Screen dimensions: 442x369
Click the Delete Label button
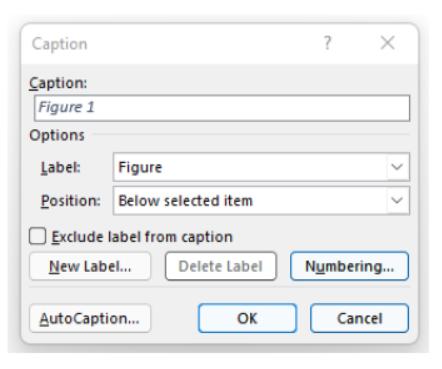pos(221,266)
